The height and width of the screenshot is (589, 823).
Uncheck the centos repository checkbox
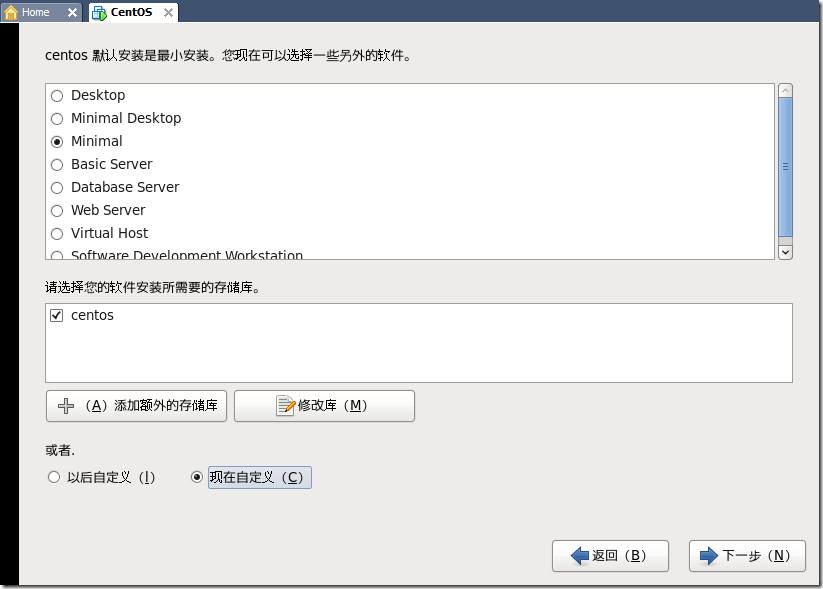[57, 316]
